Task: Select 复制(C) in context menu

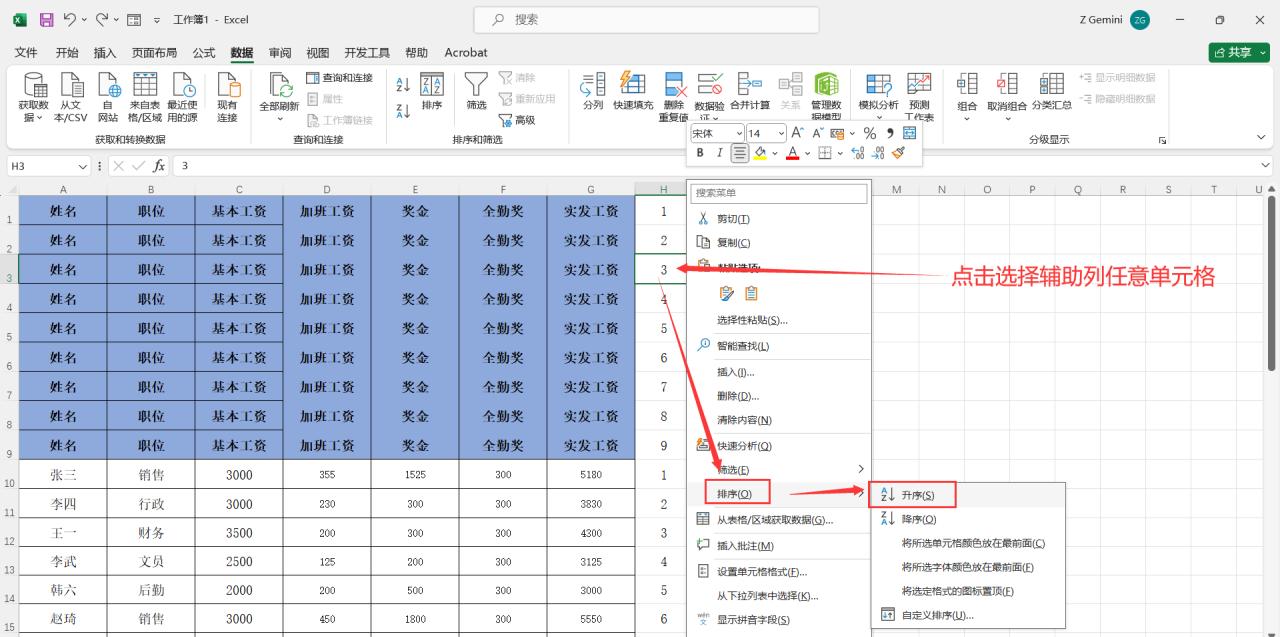Action: pos(778,243)
